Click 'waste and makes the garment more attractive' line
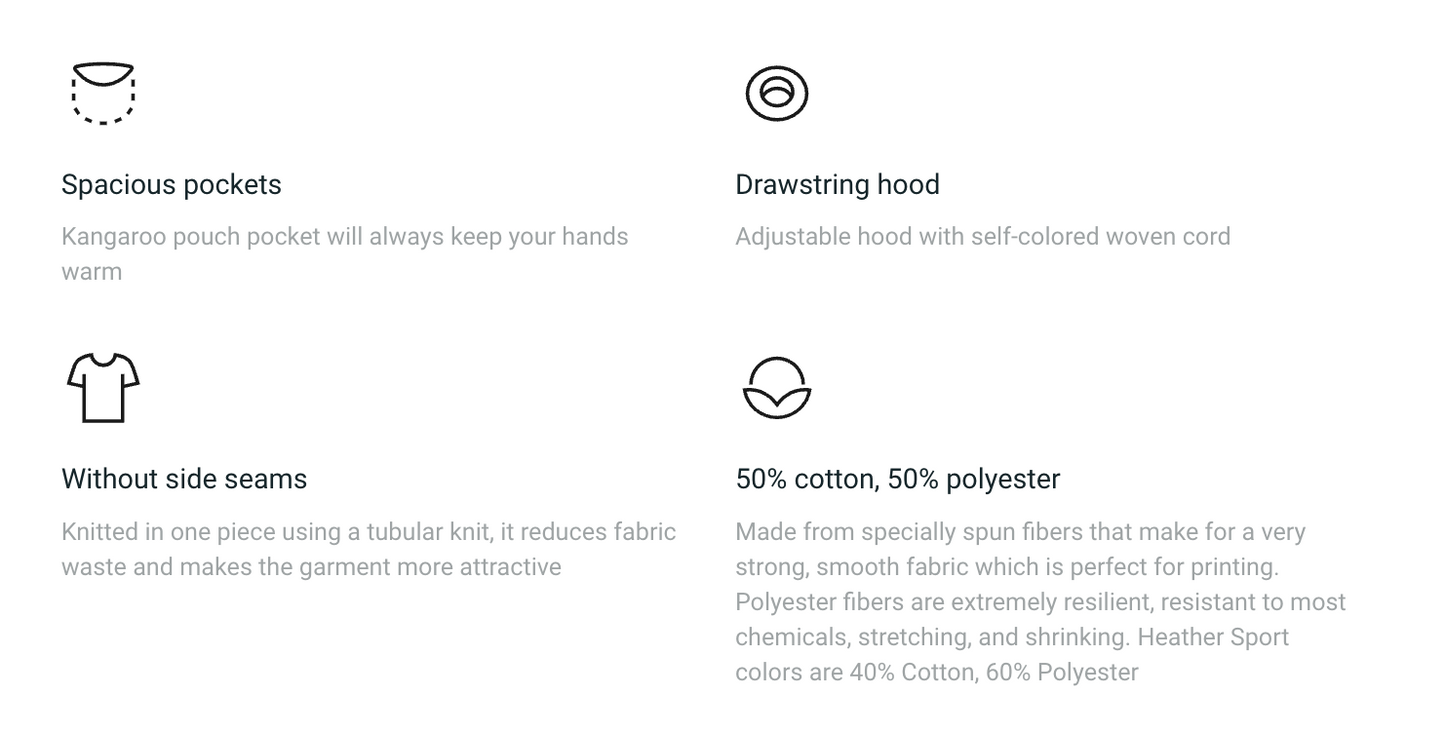The image size is (1445, 733). click(x=311, y=567)
